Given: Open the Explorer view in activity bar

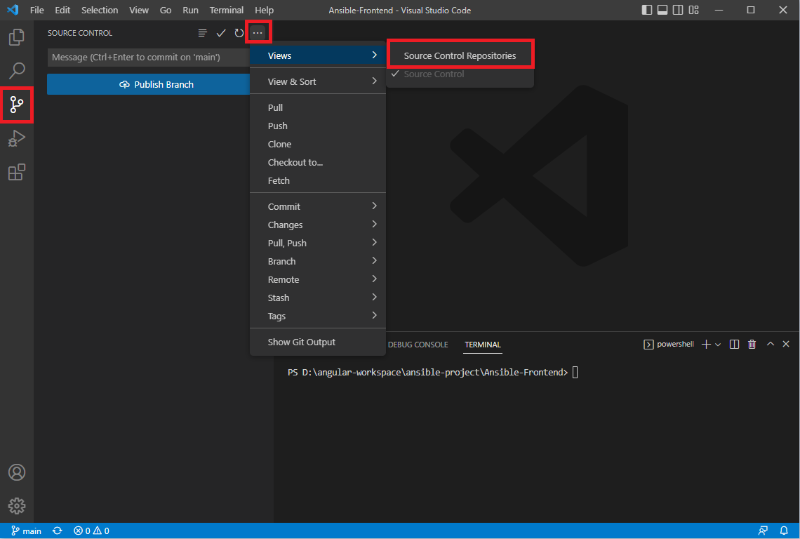Looking at the screenshot, I should 16,37.
